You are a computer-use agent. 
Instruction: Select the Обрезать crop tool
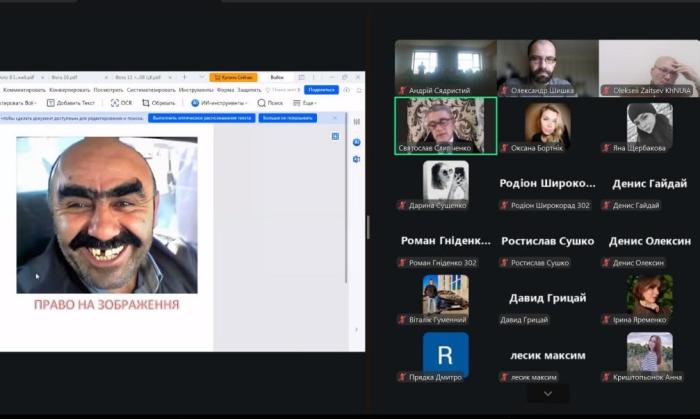pyautogui.click(x=159, y=103)
